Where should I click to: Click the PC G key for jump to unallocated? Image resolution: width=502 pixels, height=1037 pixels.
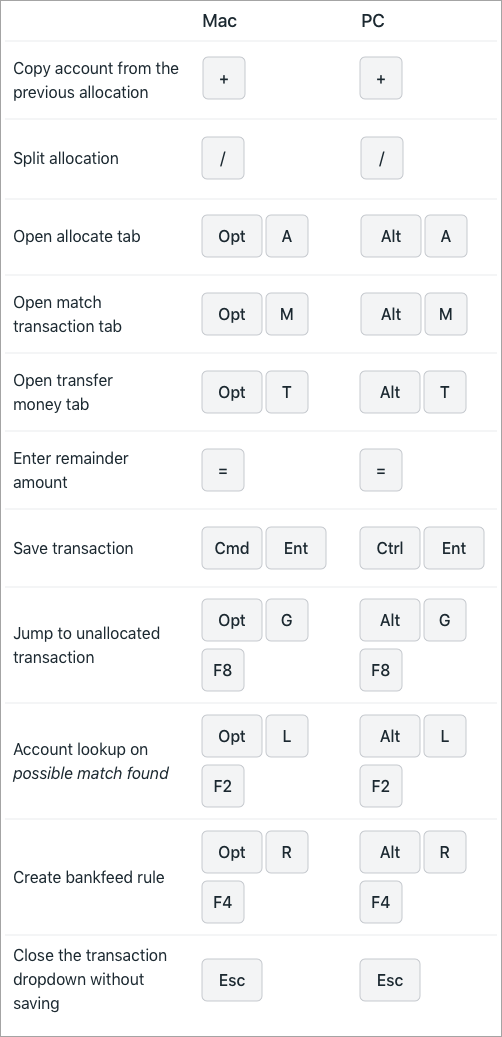coord(444,620)
